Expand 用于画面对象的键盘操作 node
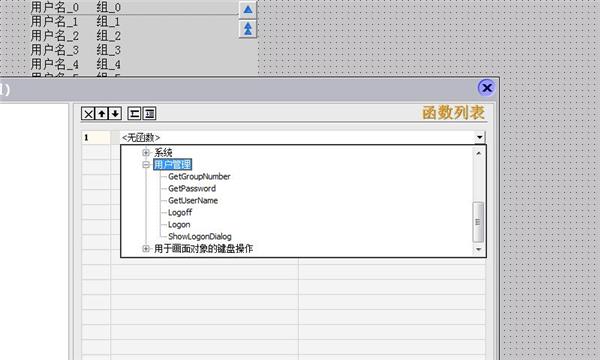 pyautogui.click(x=146, y=249)
